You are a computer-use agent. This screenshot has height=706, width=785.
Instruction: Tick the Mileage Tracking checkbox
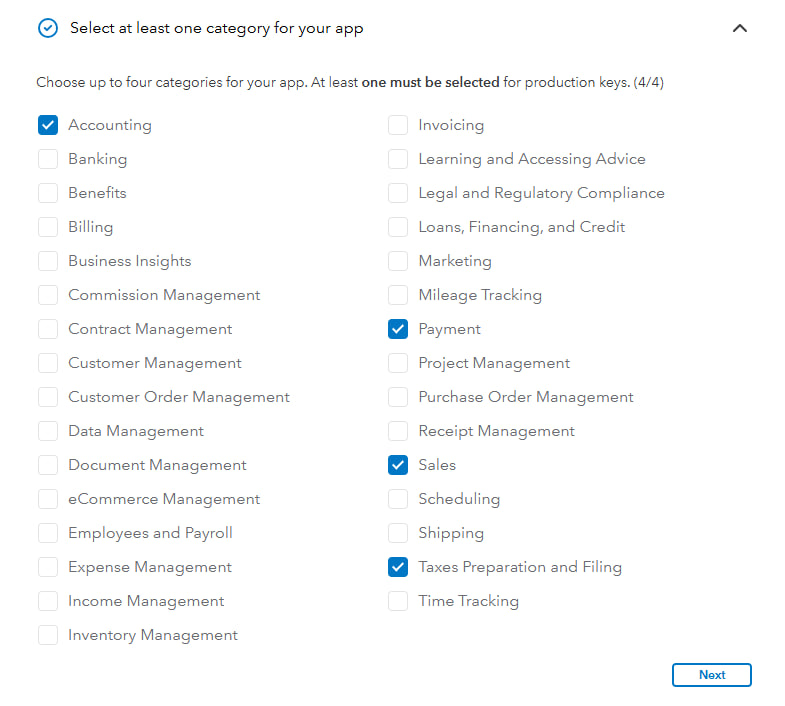tap(398, 295)
